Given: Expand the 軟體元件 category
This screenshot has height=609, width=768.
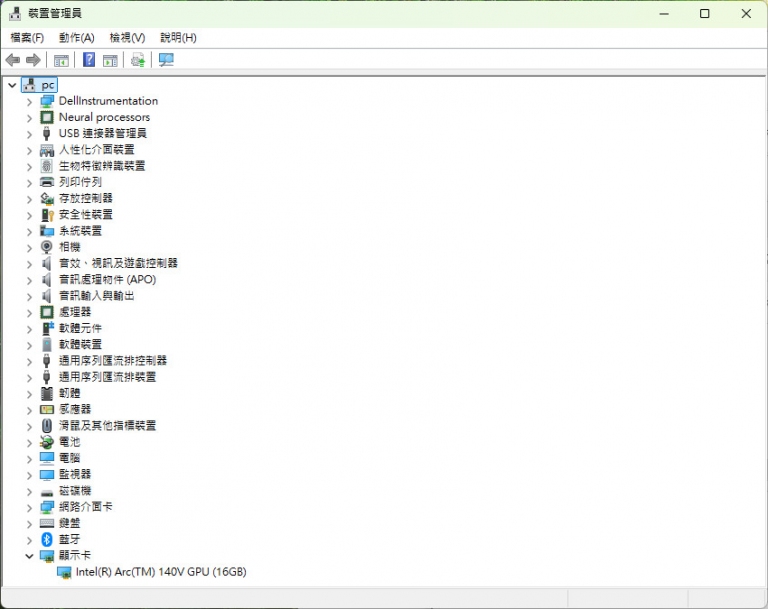Looking at the screenshot, I should click(x=29, y=329).
